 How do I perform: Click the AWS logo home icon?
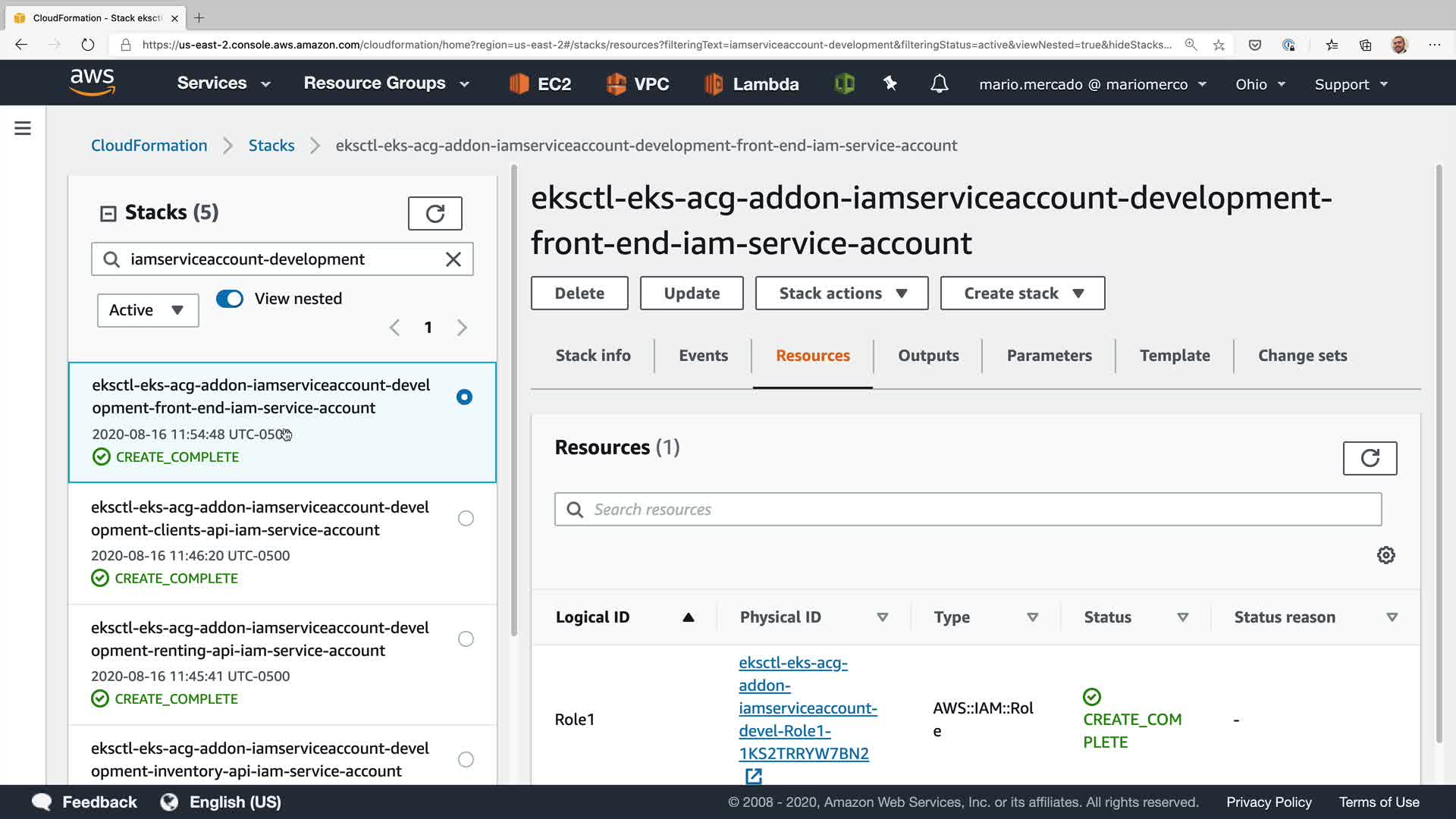pyautogui.click(x=92, y=82)
